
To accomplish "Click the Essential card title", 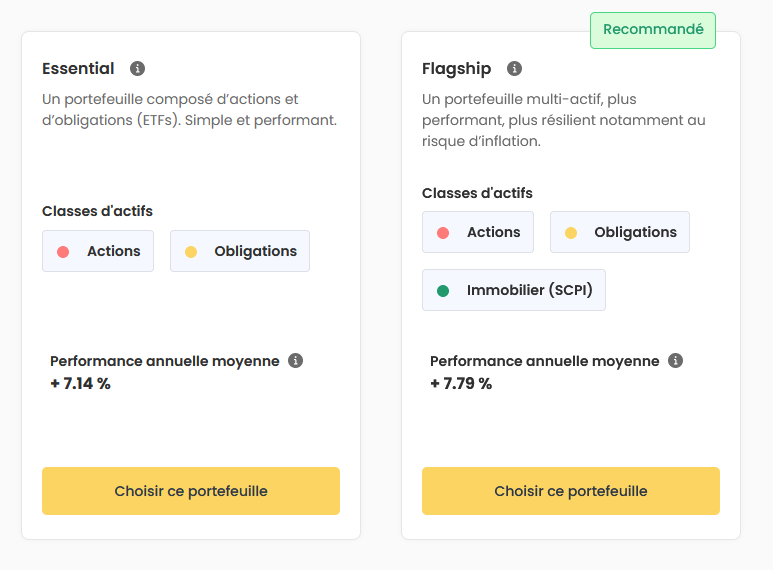I will pos(78,69).
